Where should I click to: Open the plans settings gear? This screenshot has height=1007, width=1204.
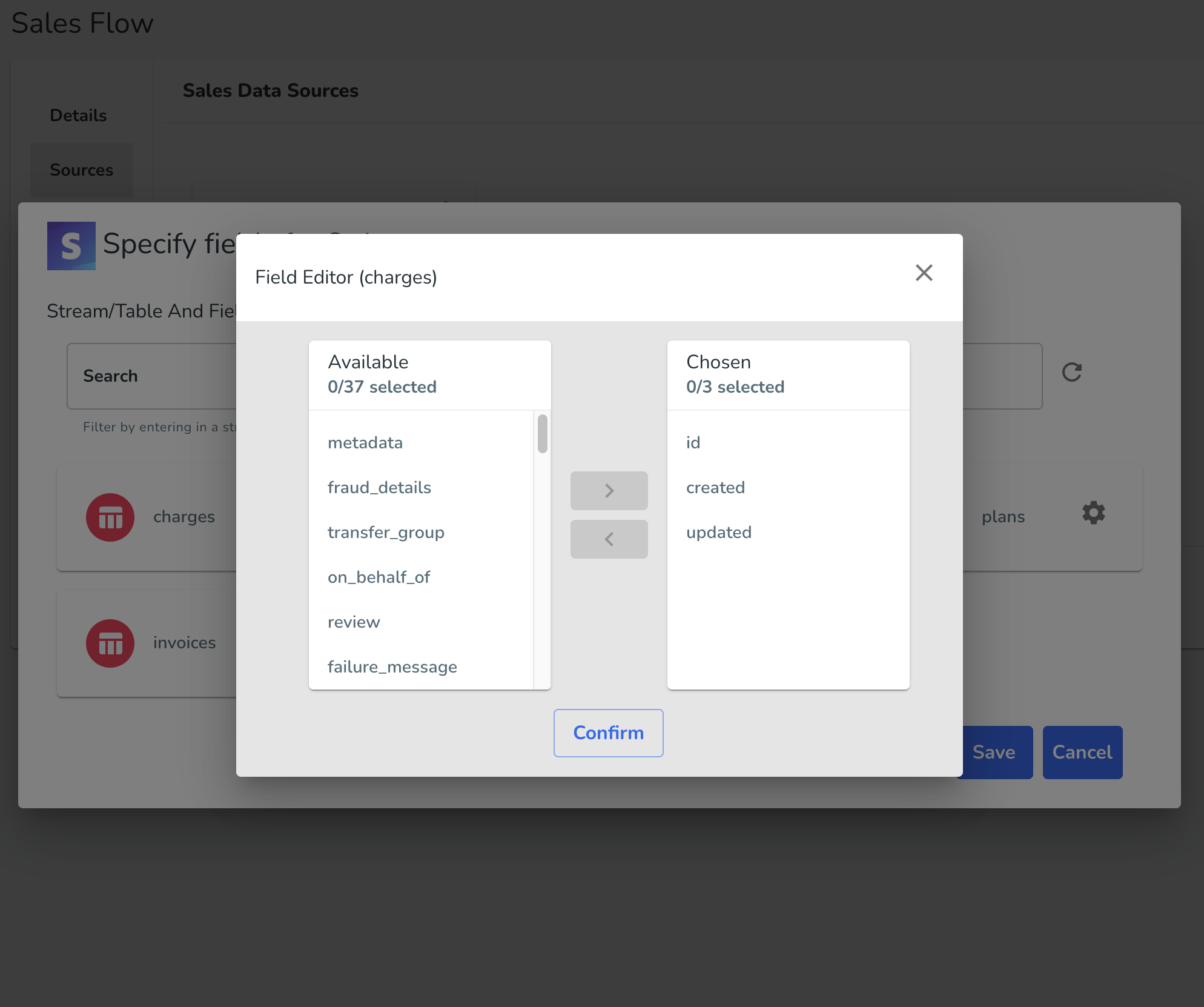tap(1093, 513)
